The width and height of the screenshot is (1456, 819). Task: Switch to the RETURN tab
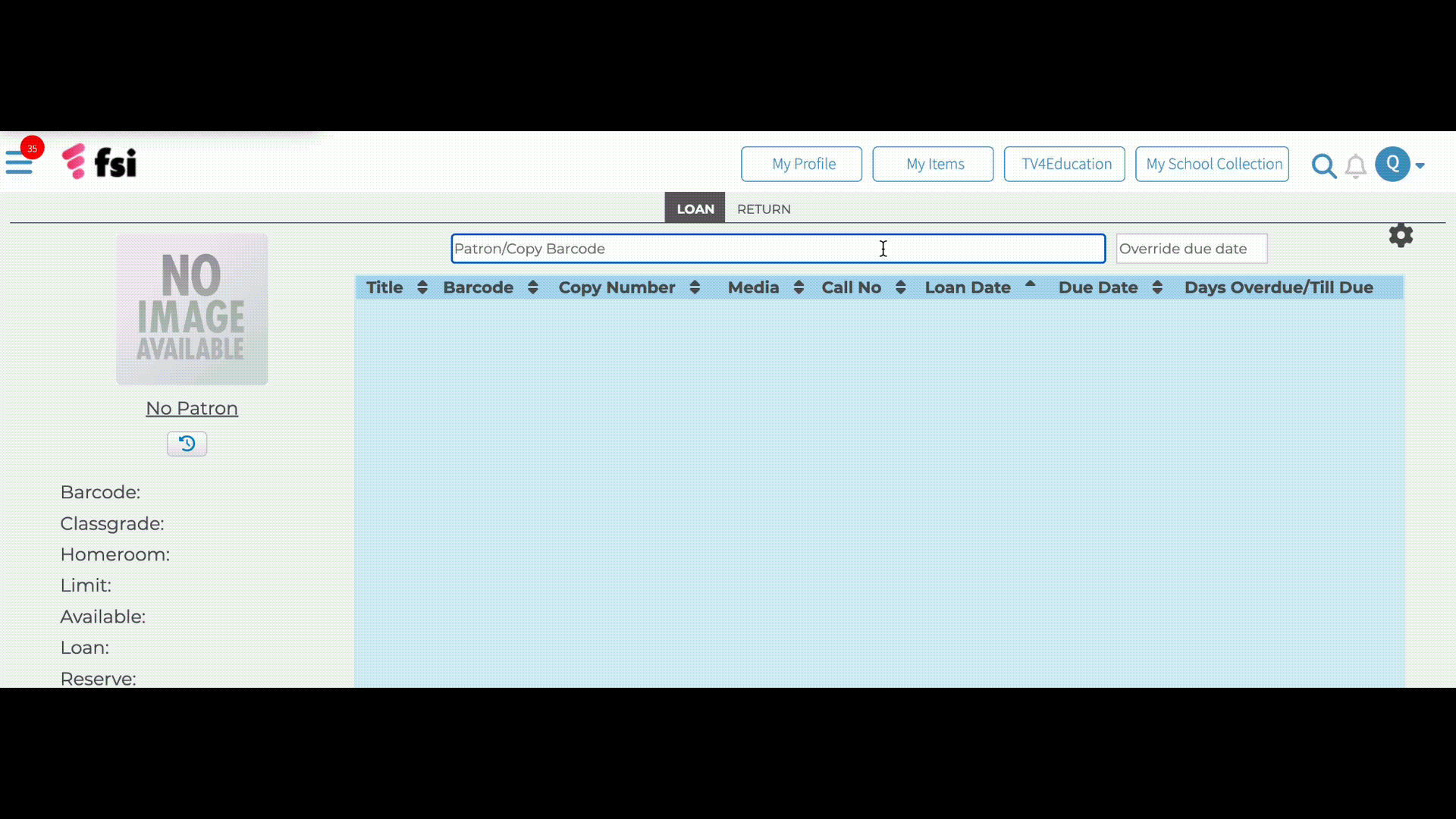[x=764, y=209]
